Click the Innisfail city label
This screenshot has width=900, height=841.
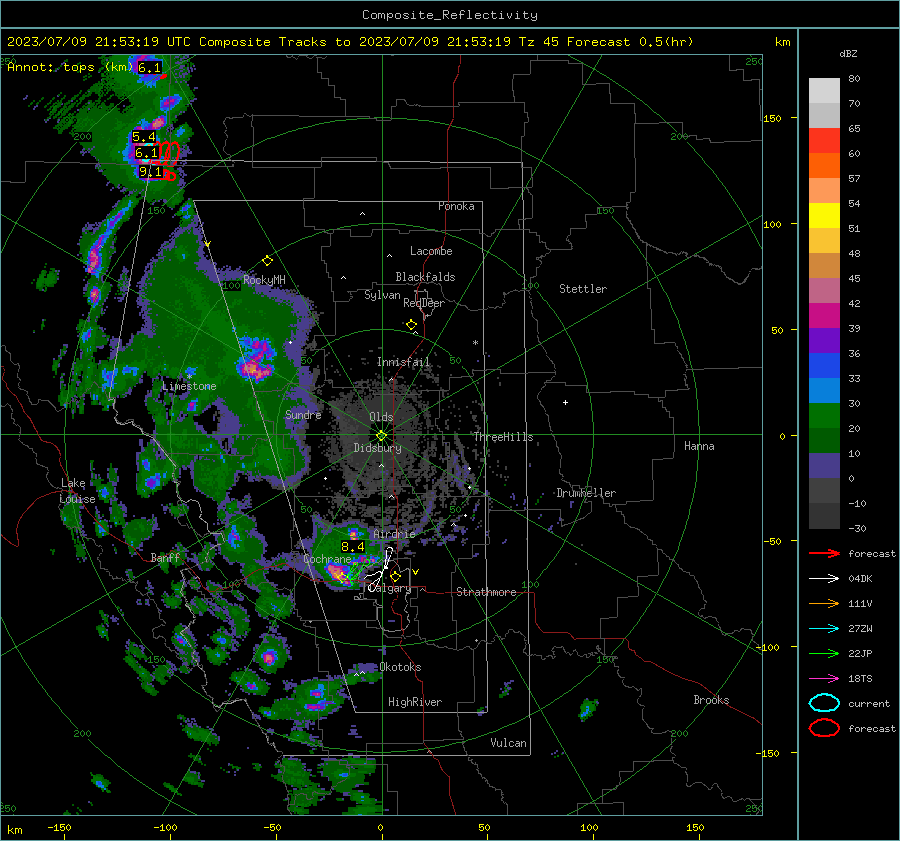(x=403, y=362)
